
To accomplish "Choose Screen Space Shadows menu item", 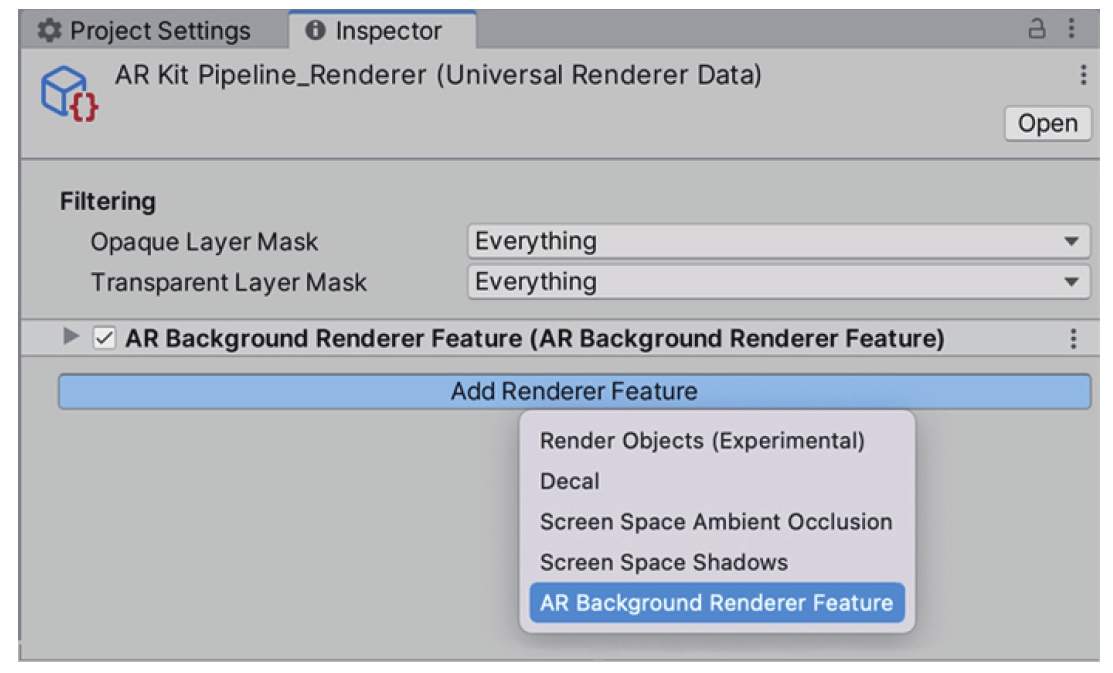I will (x=717, y=562).
